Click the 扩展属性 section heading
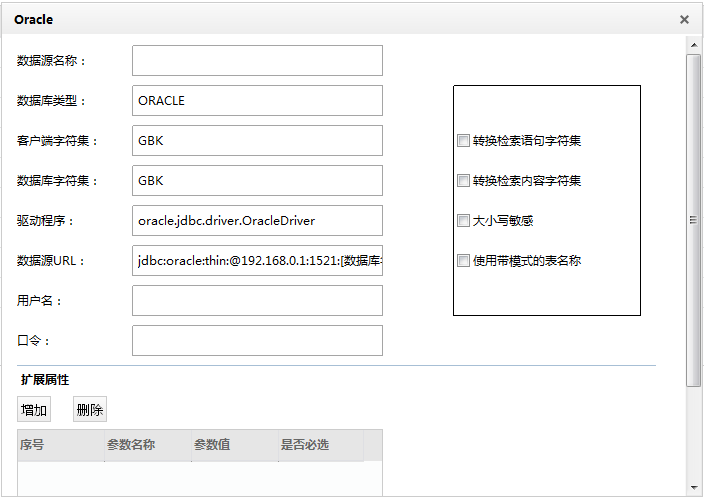This screenshot has width=704, height=498. [45, 380]
